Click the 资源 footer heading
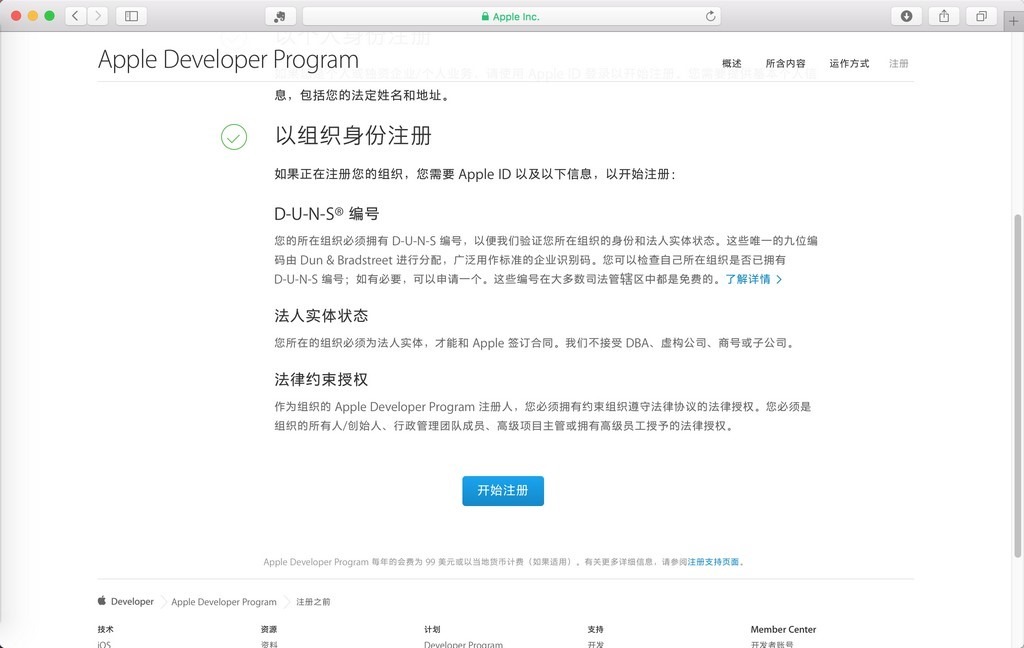Screen dimensions: 1024x648 click(268, 630)
